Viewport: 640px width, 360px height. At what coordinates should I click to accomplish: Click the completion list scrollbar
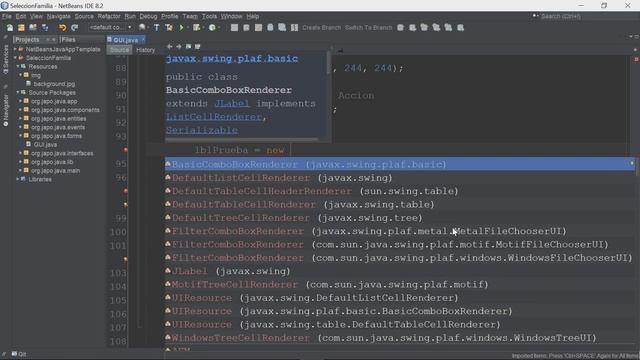(637, 167)
